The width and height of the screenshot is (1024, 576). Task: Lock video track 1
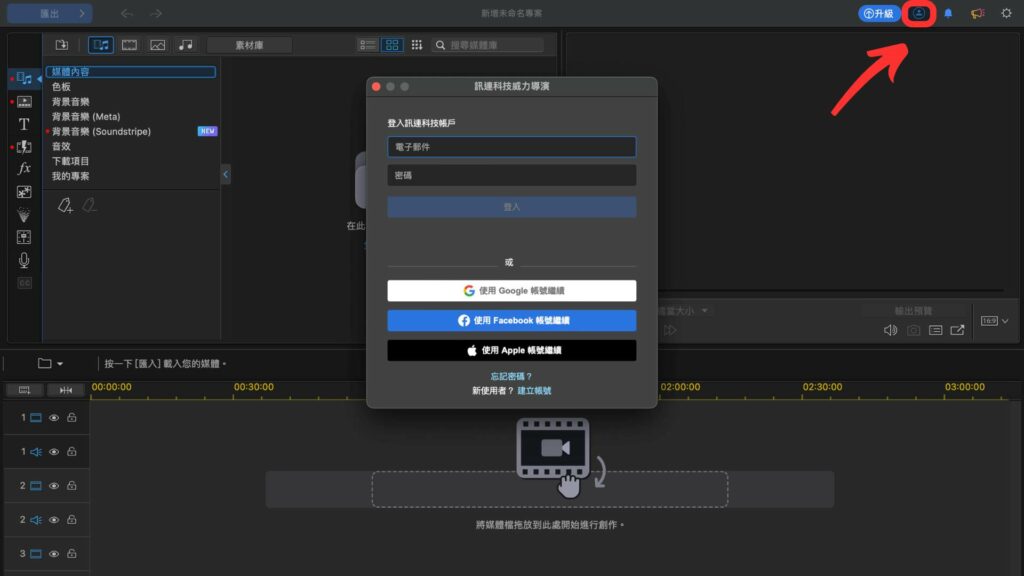(x=72, y=417)
